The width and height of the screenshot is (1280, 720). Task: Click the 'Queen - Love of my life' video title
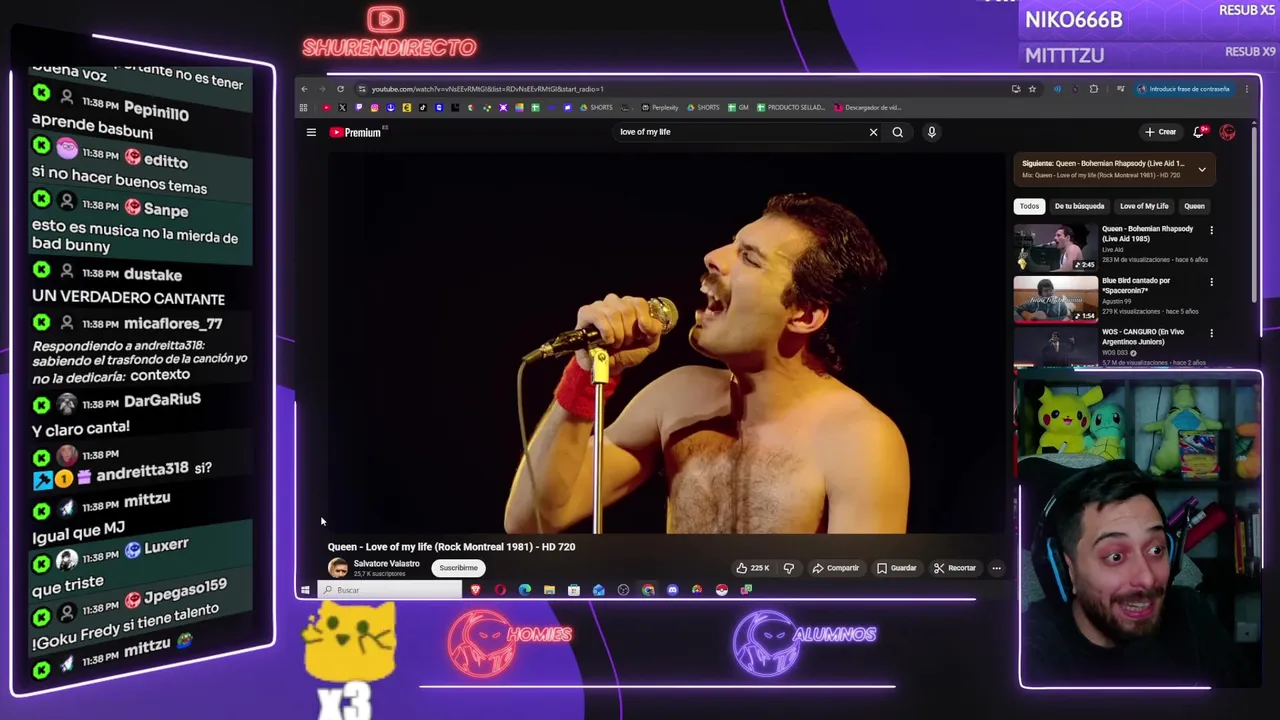click(x=451, y=547)
